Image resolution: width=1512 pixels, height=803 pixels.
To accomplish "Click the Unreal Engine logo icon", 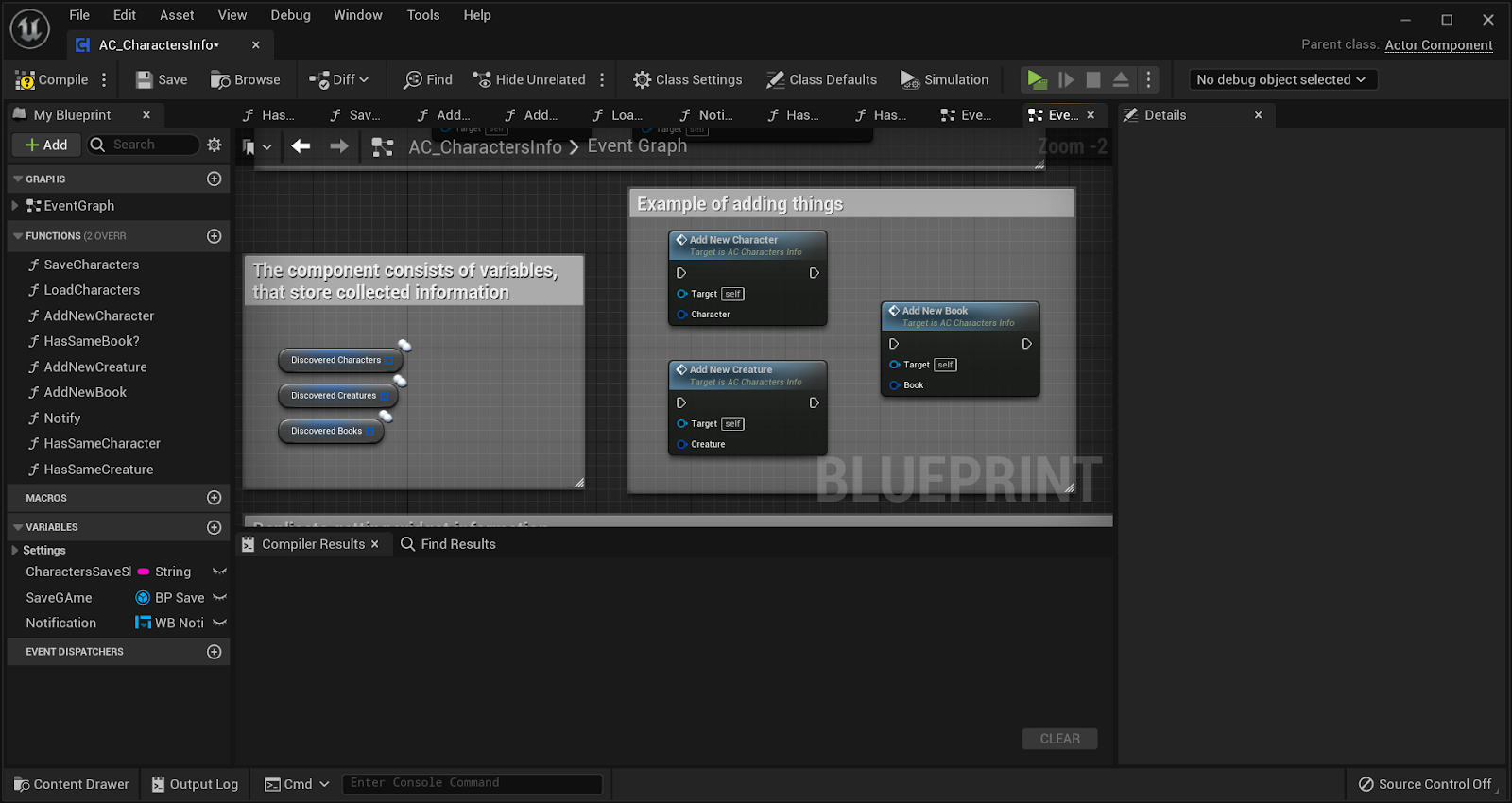I will pyautogui.click(x=29, y=29).
